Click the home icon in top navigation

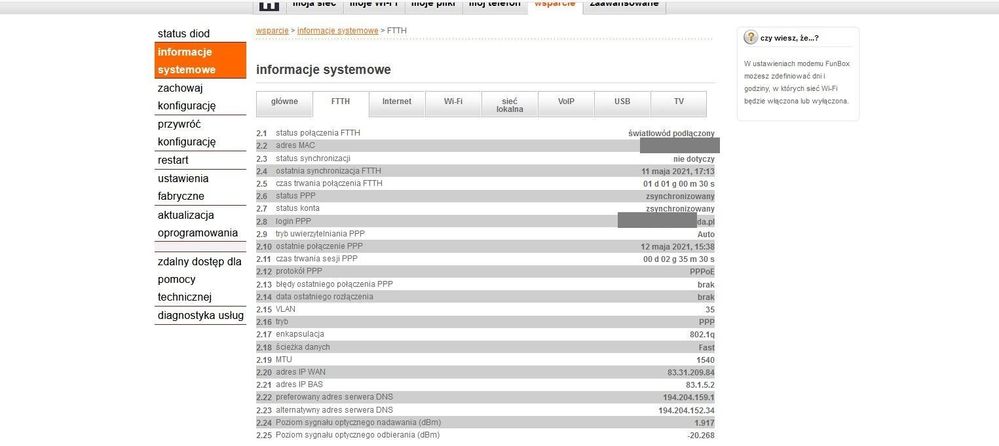268,5
